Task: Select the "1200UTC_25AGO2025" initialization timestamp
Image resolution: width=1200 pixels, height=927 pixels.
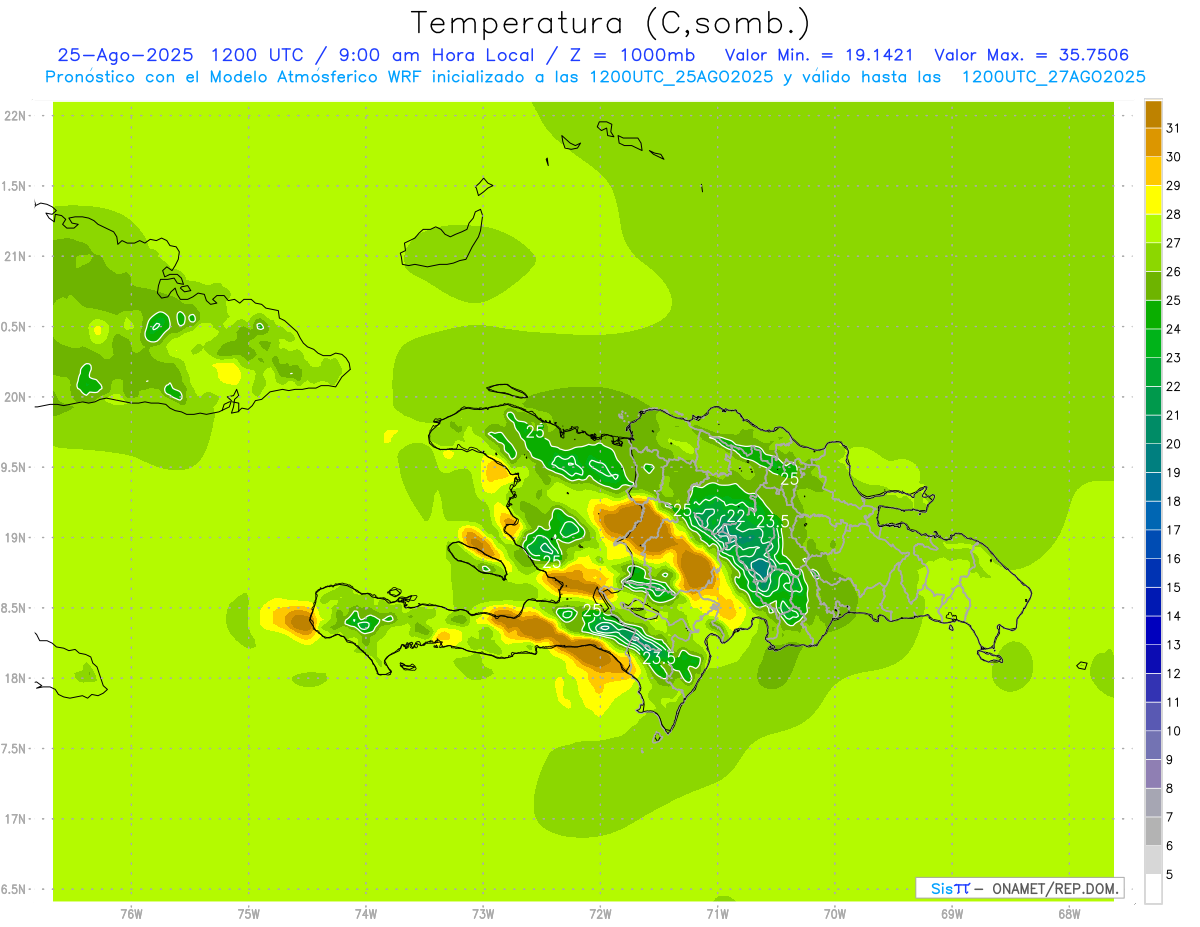Action: pyautogui.click(x=681, y=77)
